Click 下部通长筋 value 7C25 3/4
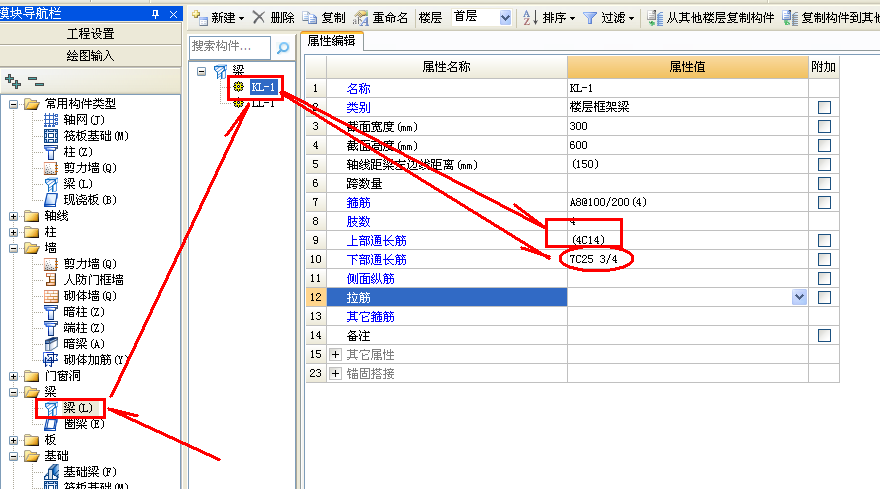 [x=593, y=259]
